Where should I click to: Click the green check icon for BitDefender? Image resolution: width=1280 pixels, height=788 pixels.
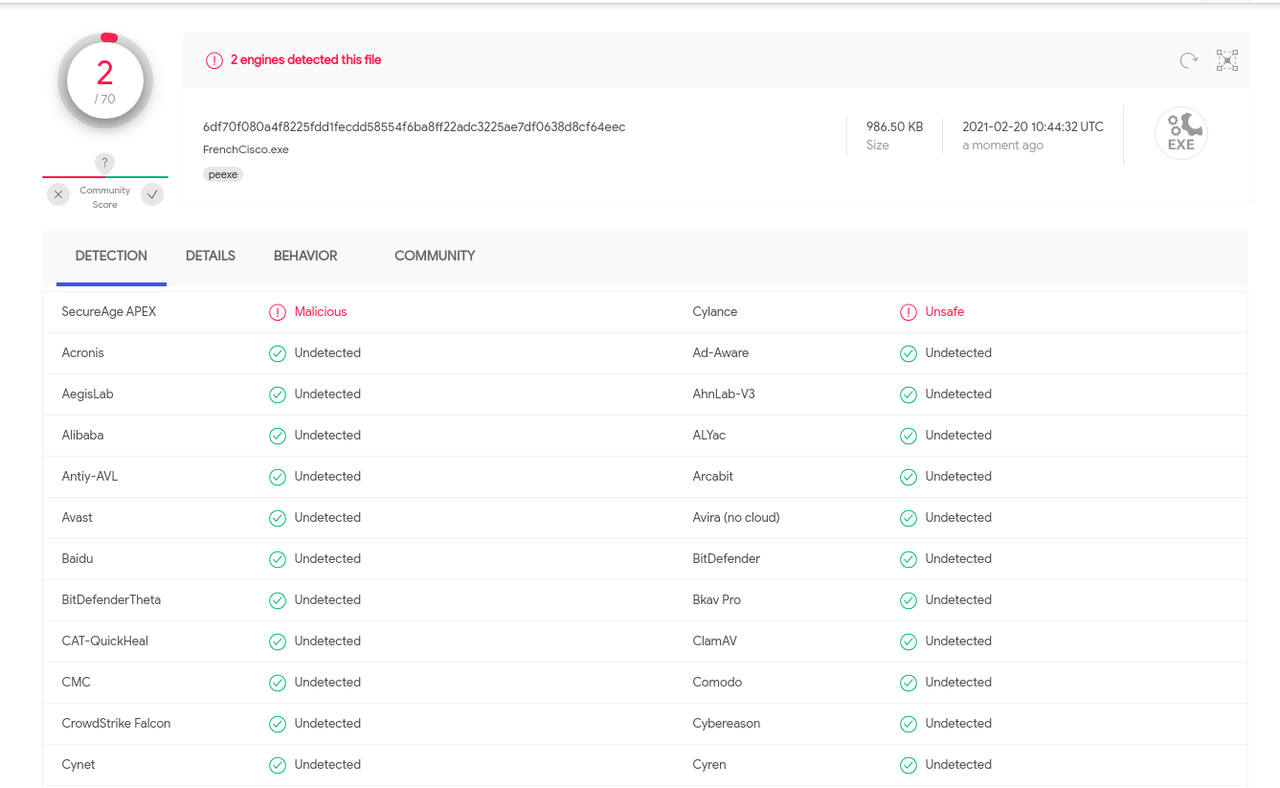(908, 559)
